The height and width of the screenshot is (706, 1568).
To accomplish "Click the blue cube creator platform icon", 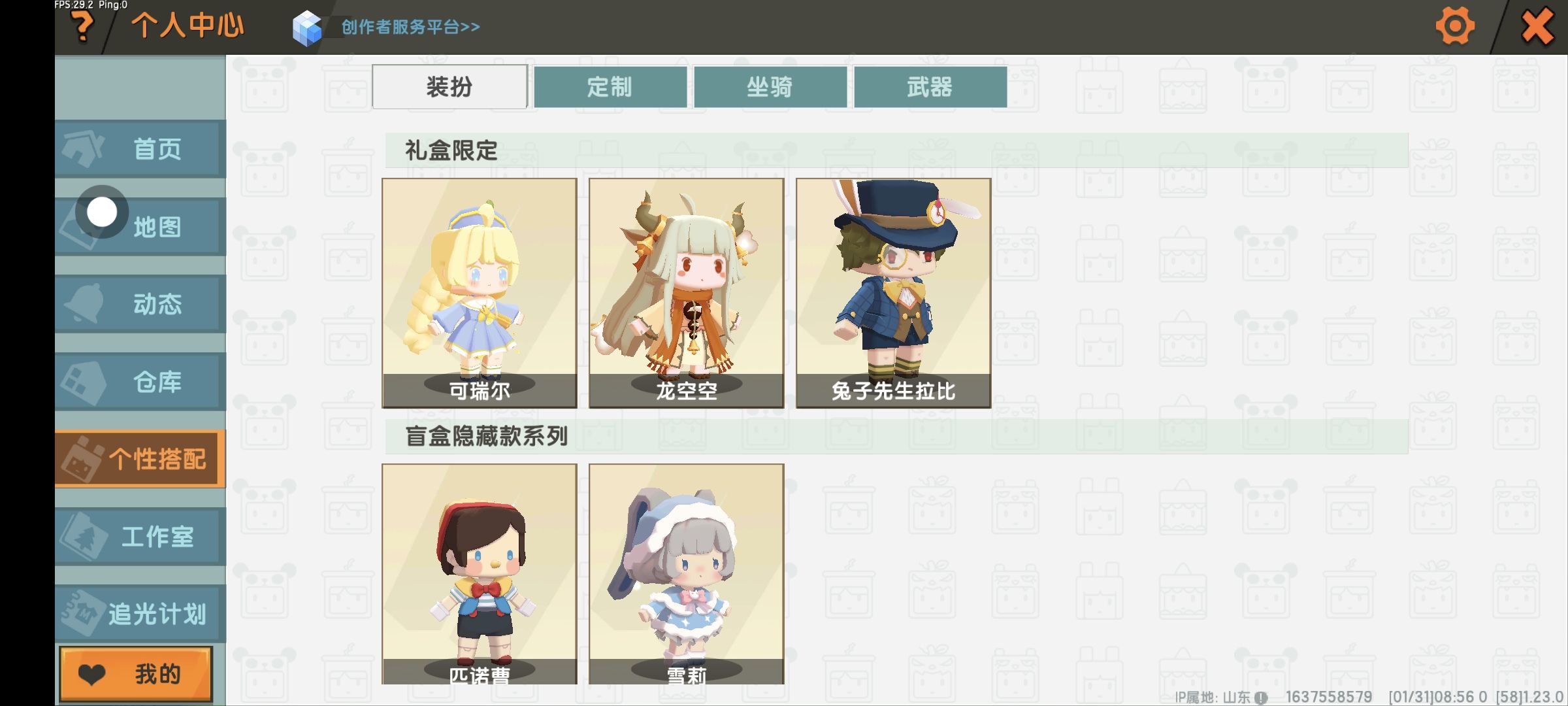I will point(307,29).
